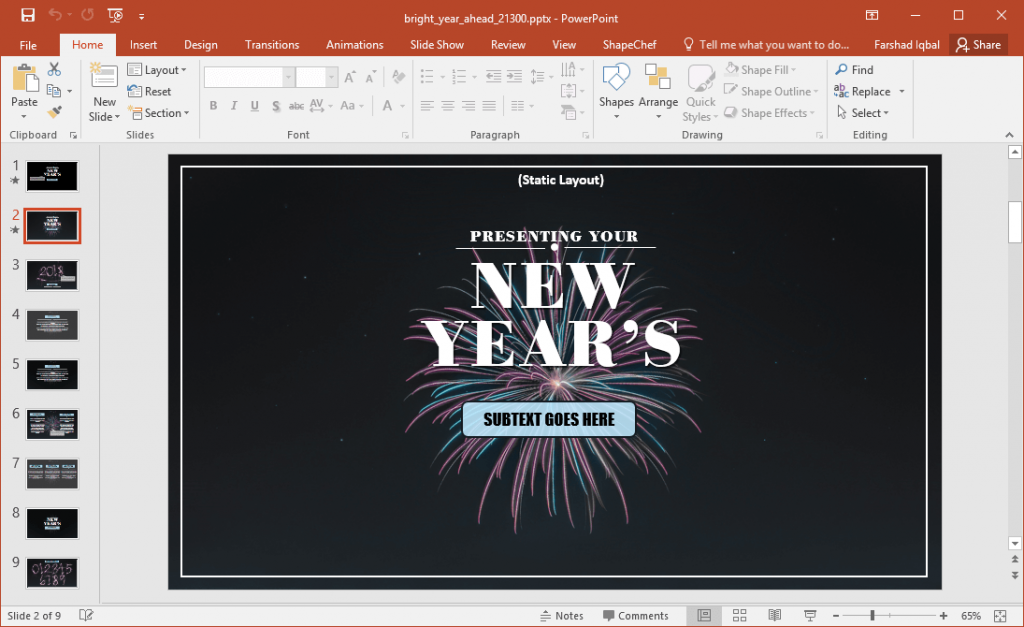Switch to Slide Sorter view
The image size is (1024, 627).
coord(737,615)
